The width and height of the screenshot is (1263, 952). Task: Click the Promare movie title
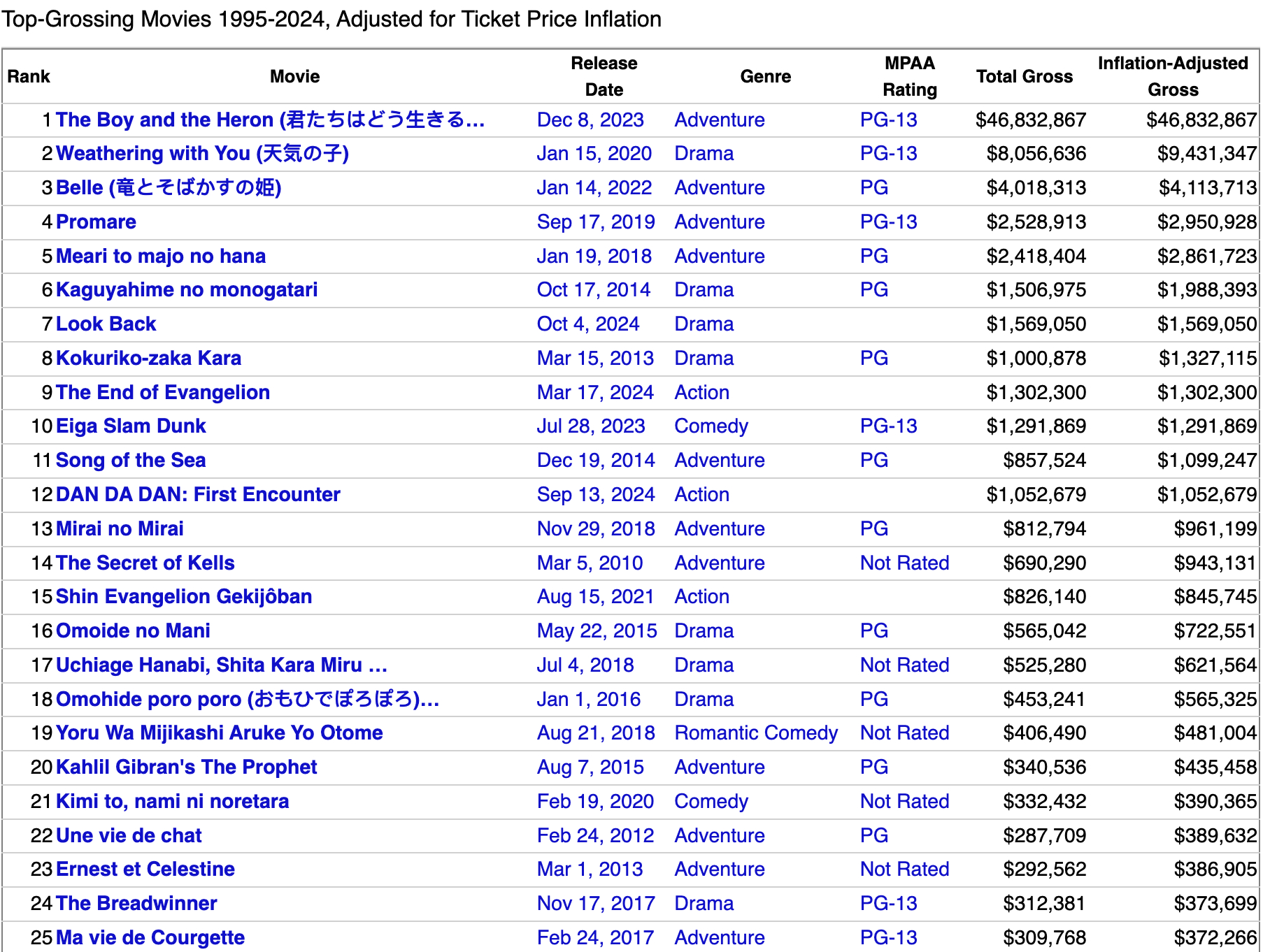[96, 222]
